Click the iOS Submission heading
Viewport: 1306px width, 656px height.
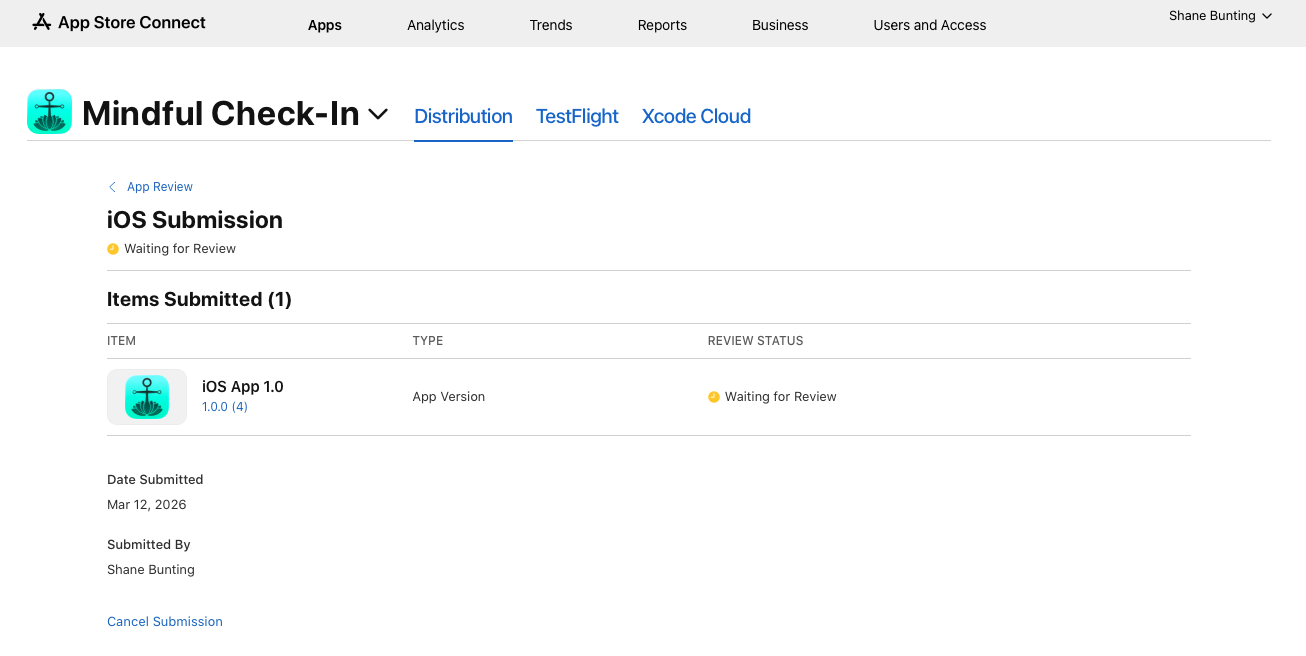[x=195, y=220]
